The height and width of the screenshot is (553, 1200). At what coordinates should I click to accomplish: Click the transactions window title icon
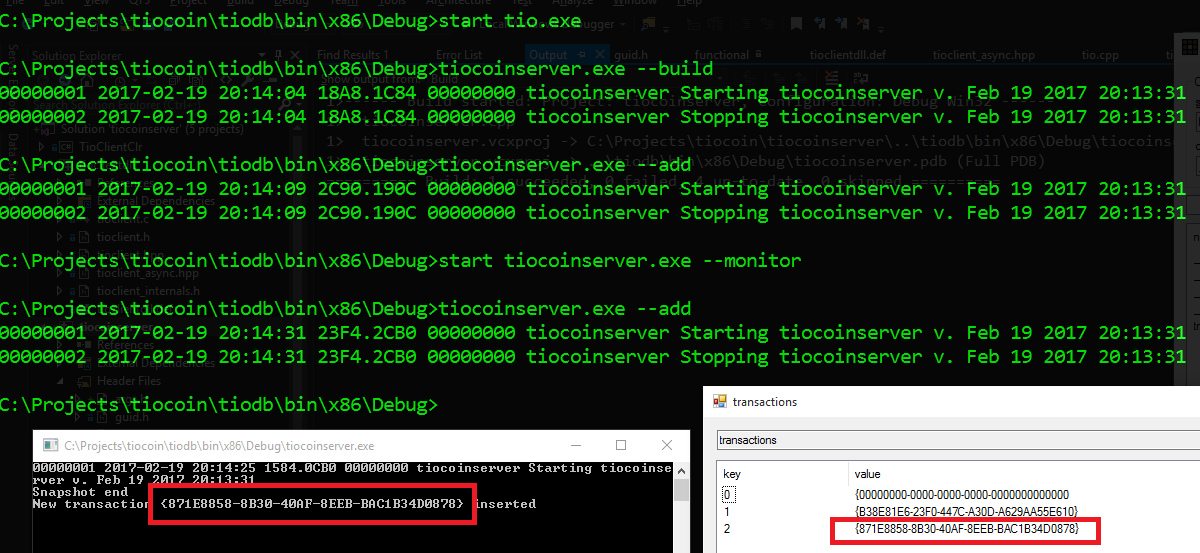pyautogui.click(x=719, y=401)
